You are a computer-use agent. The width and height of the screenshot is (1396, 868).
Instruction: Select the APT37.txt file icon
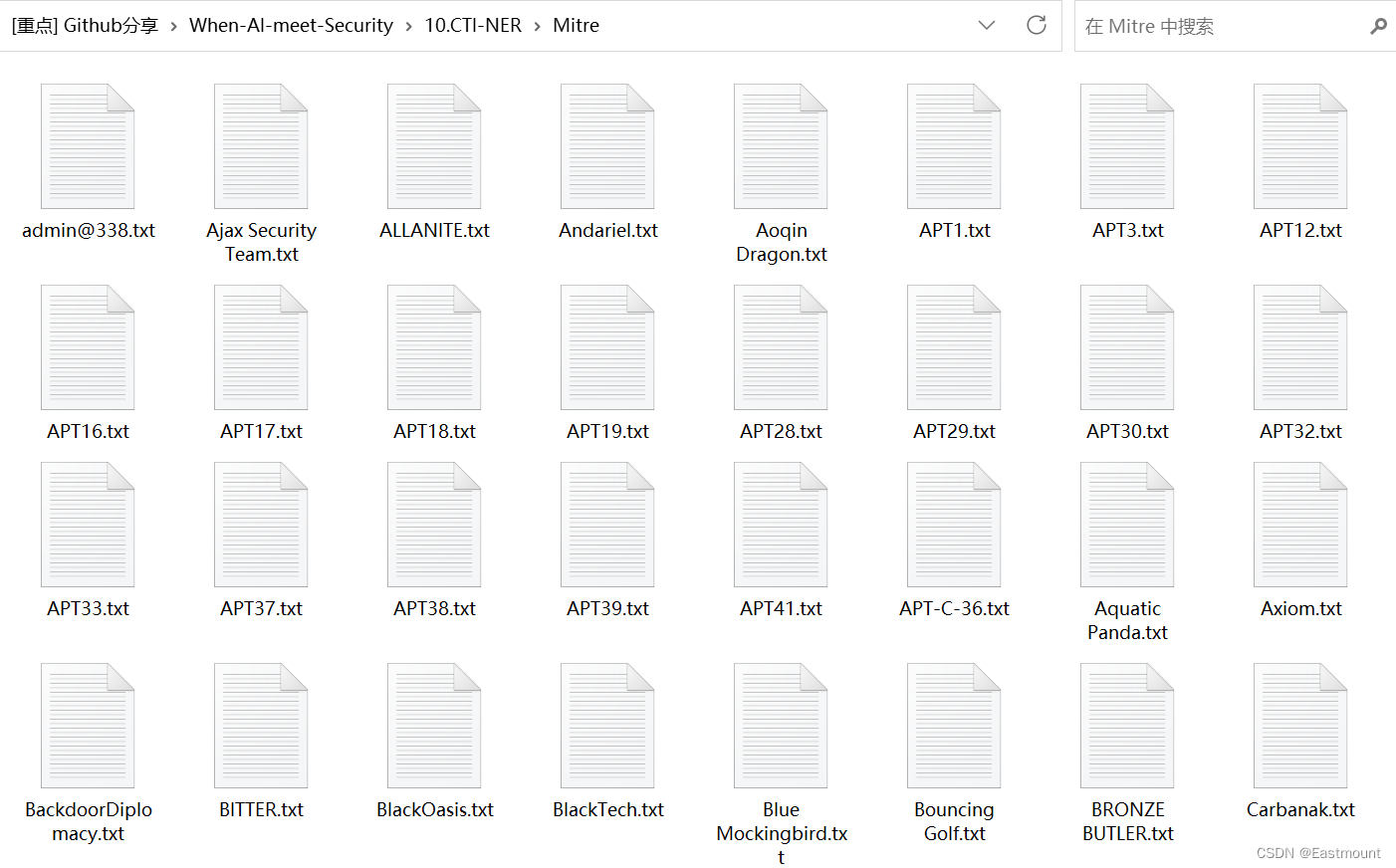pyautogui.click(x=261, y=525)
